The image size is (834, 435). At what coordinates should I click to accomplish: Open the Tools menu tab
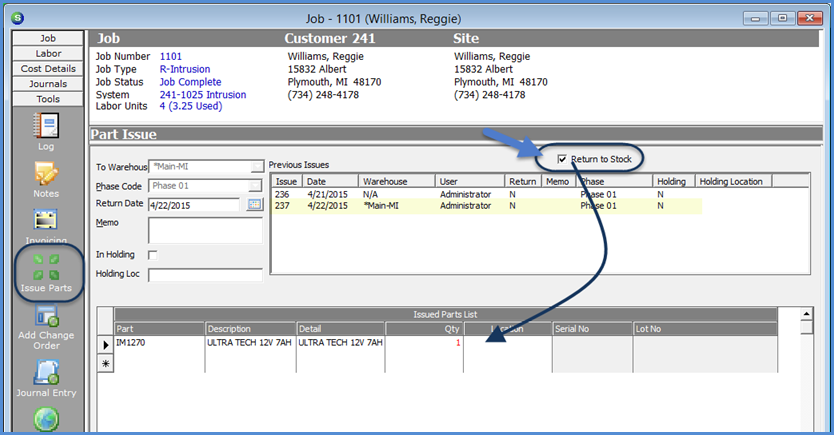48,99
